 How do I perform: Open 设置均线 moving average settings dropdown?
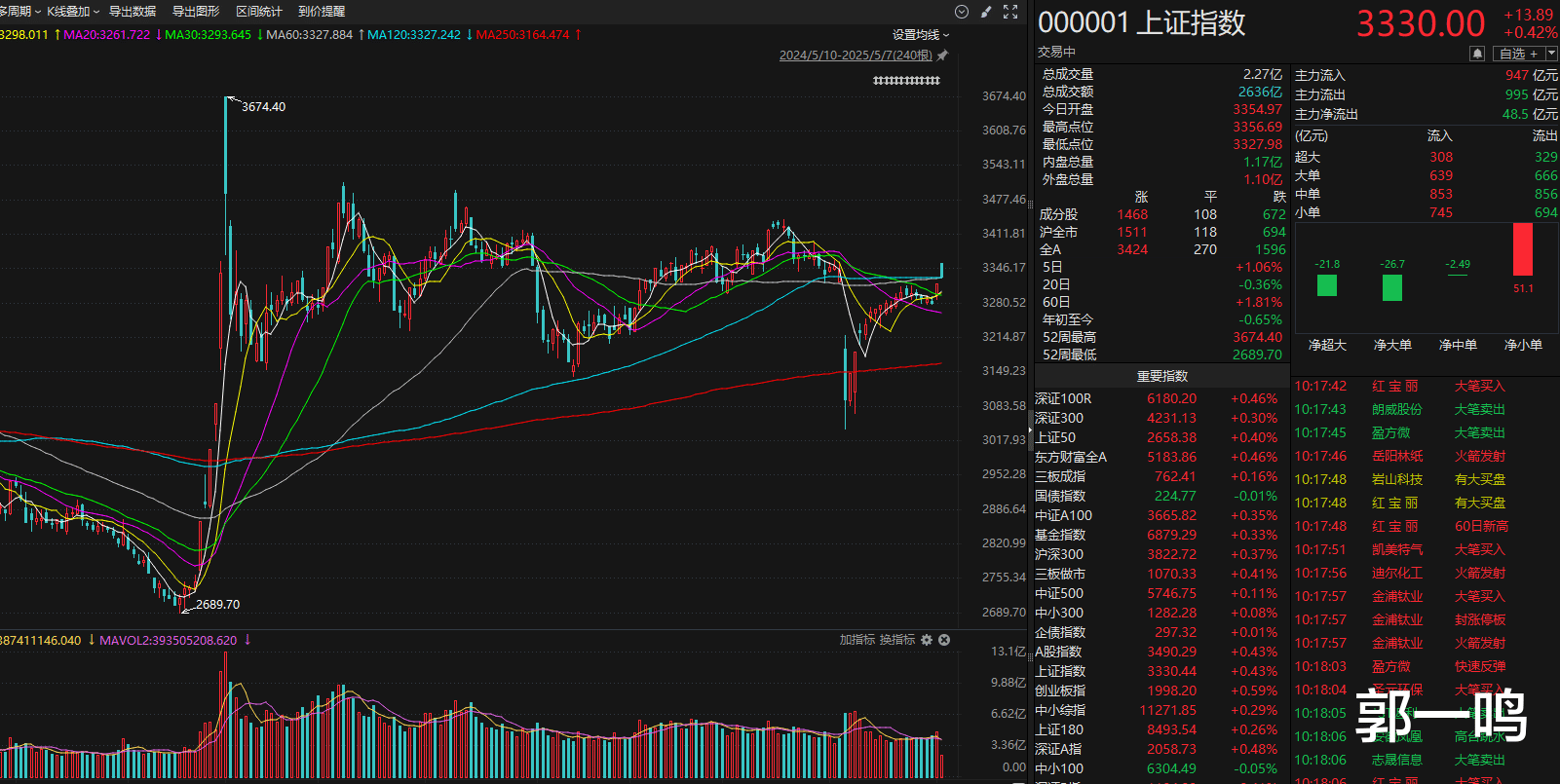point(921,35)
